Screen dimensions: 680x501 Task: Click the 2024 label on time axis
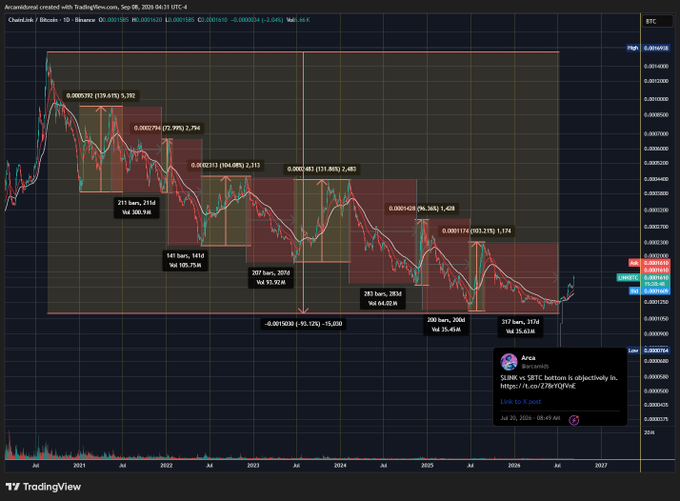[340, 465]
